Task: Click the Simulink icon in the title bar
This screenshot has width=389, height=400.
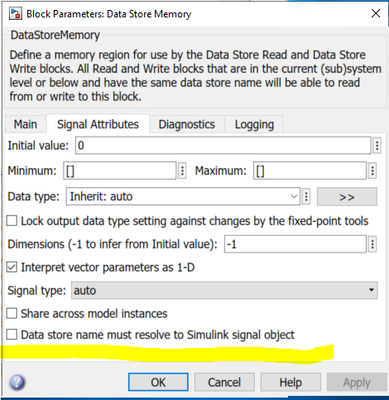Action: pos(15,14)
